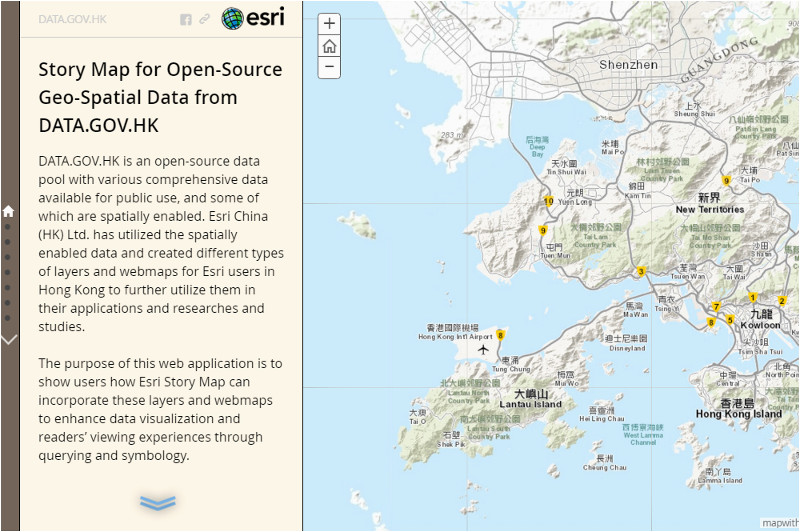800x532 pixels.
Task: Reset map to home extent
Action: 329,46
